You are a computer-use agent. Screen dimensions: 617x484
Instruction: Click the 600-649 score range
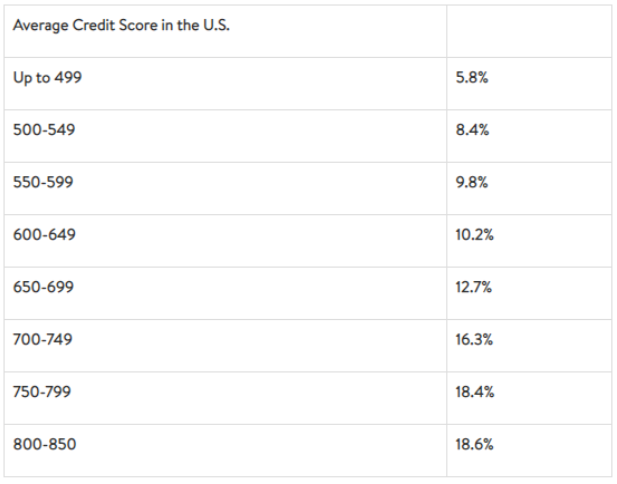(44, 235)
